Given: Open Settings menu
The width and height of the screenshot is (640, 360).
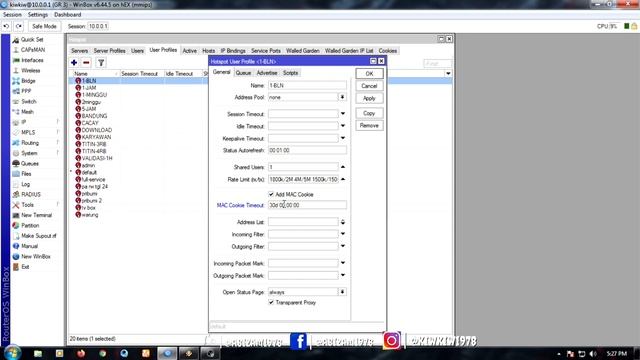Looking at the screenshot, I should point(38,15).
